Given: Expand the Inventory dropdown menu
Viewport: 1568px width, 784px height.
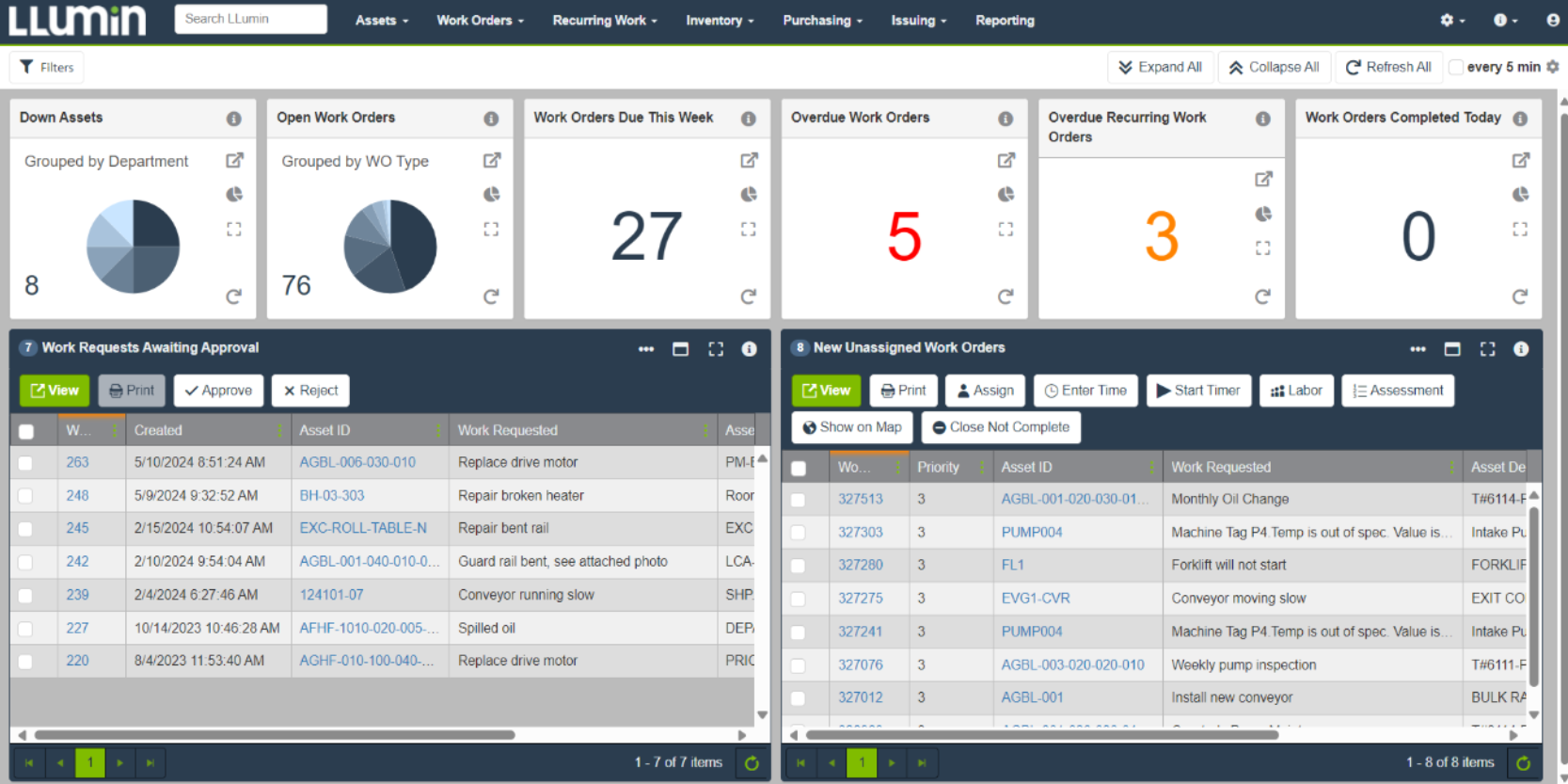Looking at the screenshot, I should point(720,21).
